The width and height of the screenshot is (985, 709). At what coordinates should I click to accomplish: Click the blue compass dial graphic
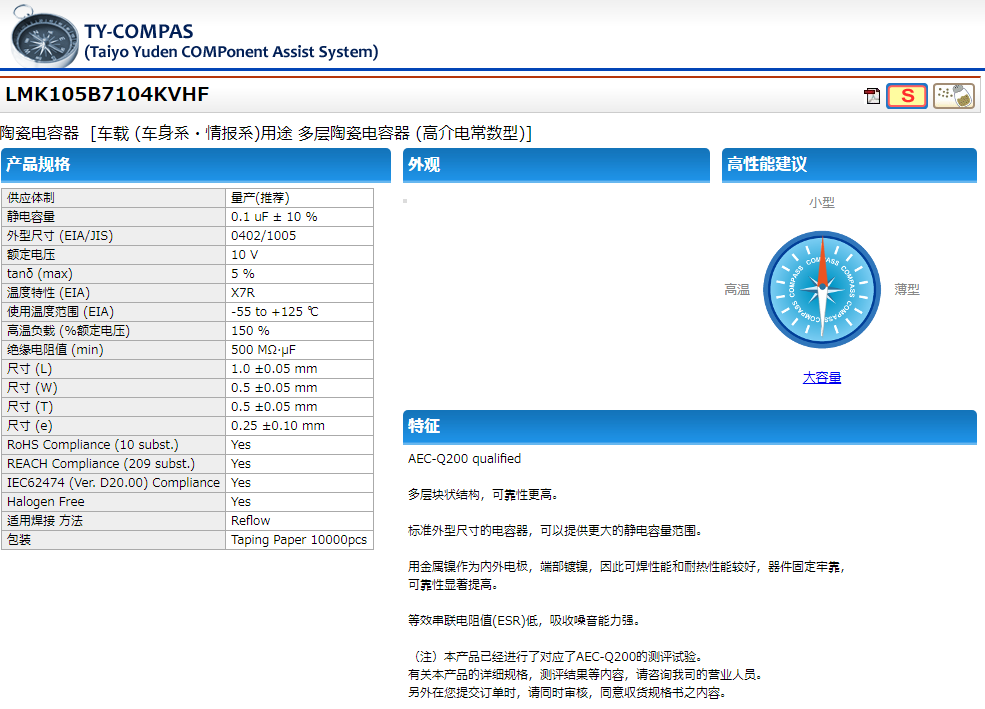tap(822, 290)
